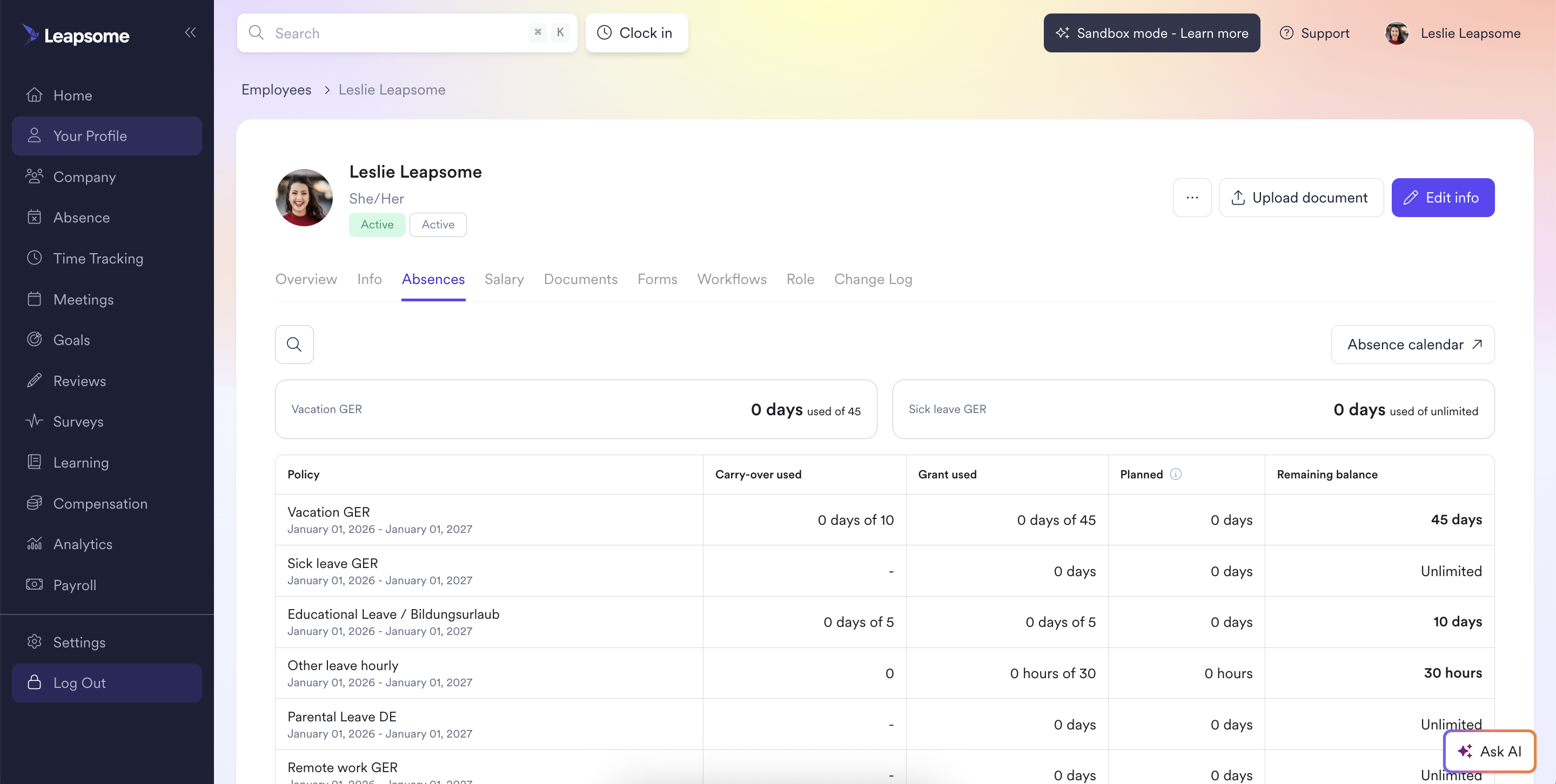Click '30 hours' remaining balance
Image resolution: width=1556 pixels, height=784 pixels.
point(1453,673)
